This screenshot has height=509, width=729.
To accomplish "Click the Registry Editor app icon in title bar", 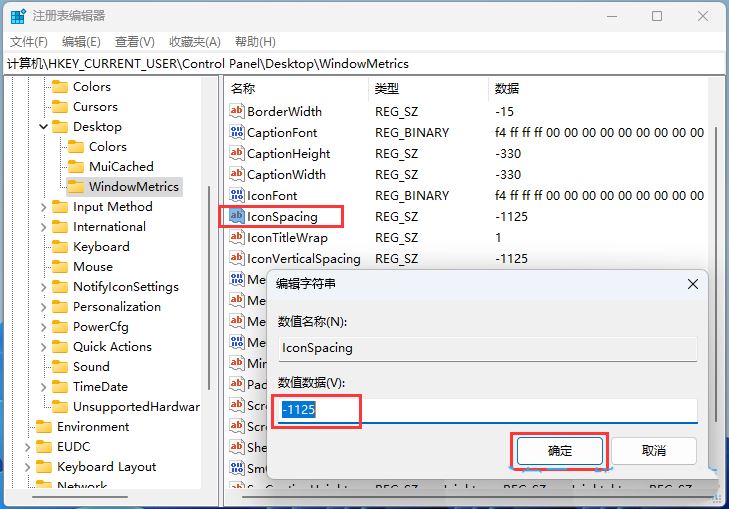I will 17,16.
